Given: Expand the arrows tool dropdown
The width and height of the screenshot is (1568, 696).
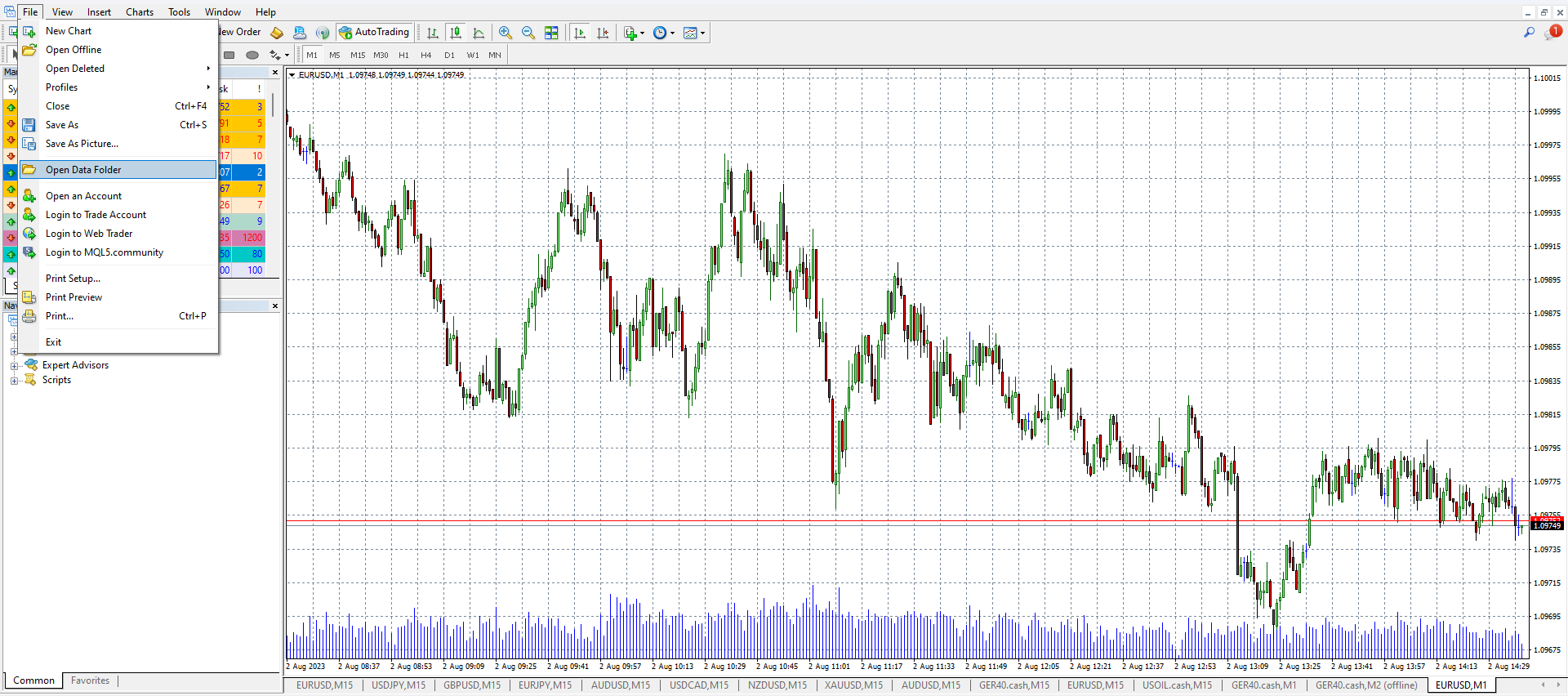Looking at the screenshot, I should (287, 55).
